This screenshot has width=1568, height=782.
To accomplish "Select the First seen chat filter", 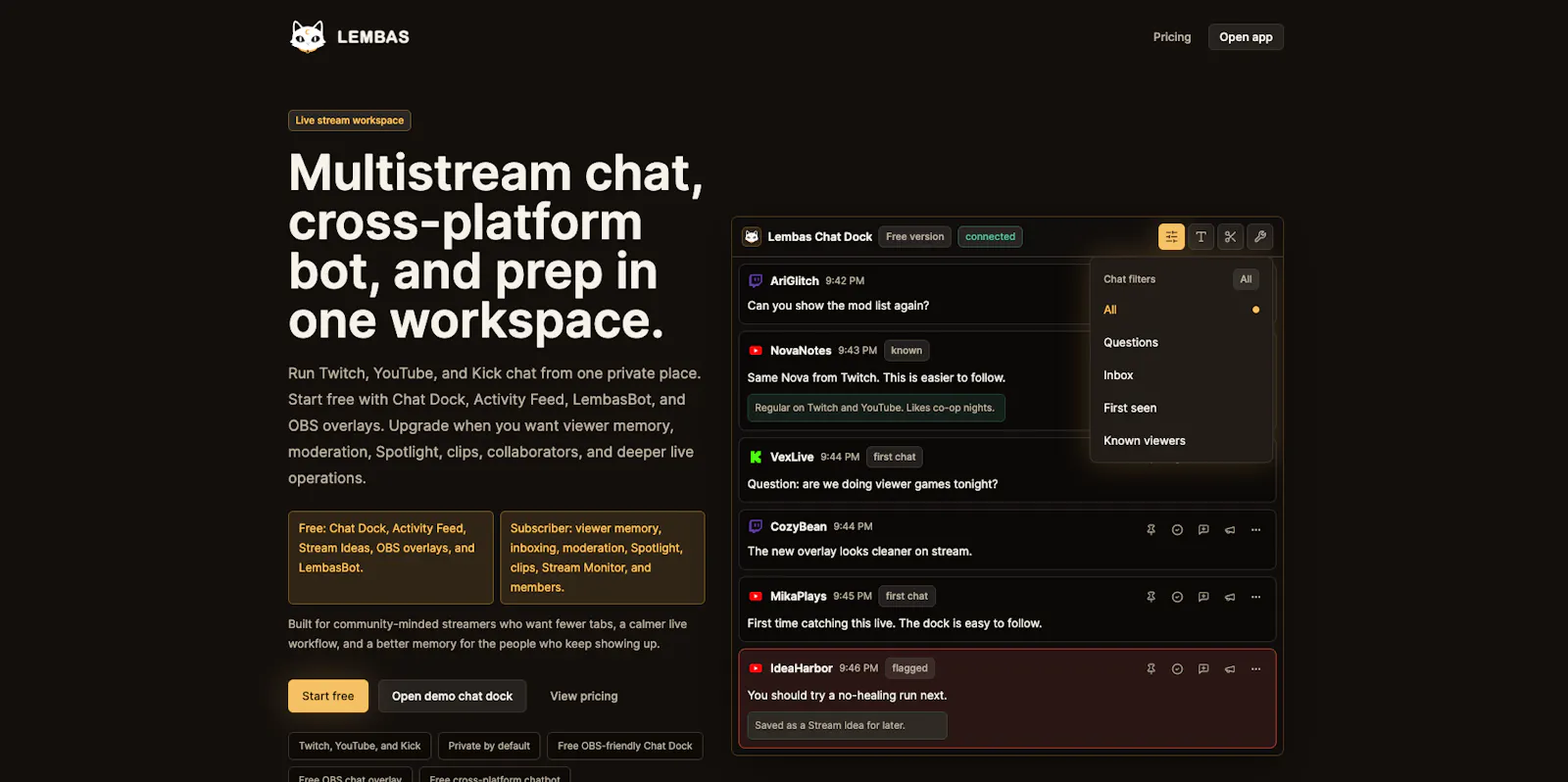I will point(1181,408).
